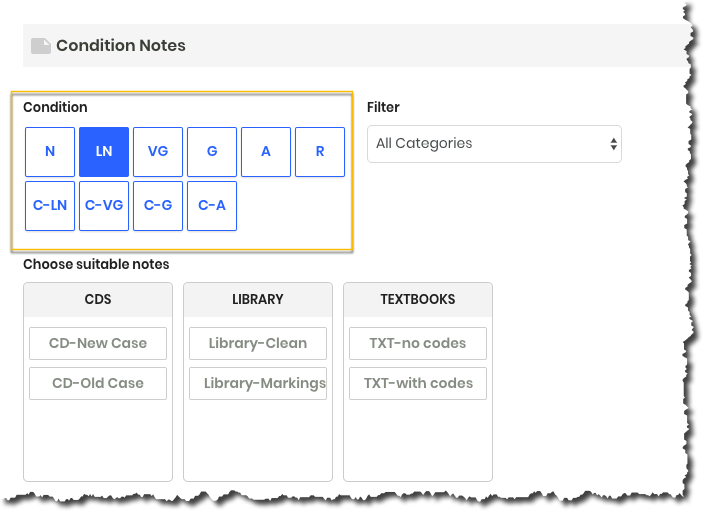This screenshot has width=704, height=512.
Task: Choose the VG condition option
Action: tap(158, 152)
